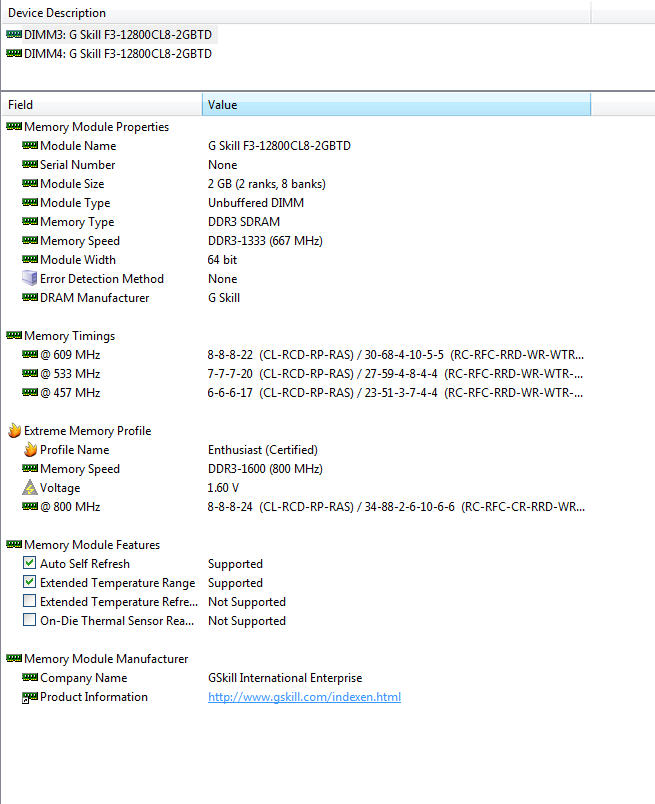
Task: Select the '2 GB (2 ranks, 8 banks)' value
Action: pos(267,184)
